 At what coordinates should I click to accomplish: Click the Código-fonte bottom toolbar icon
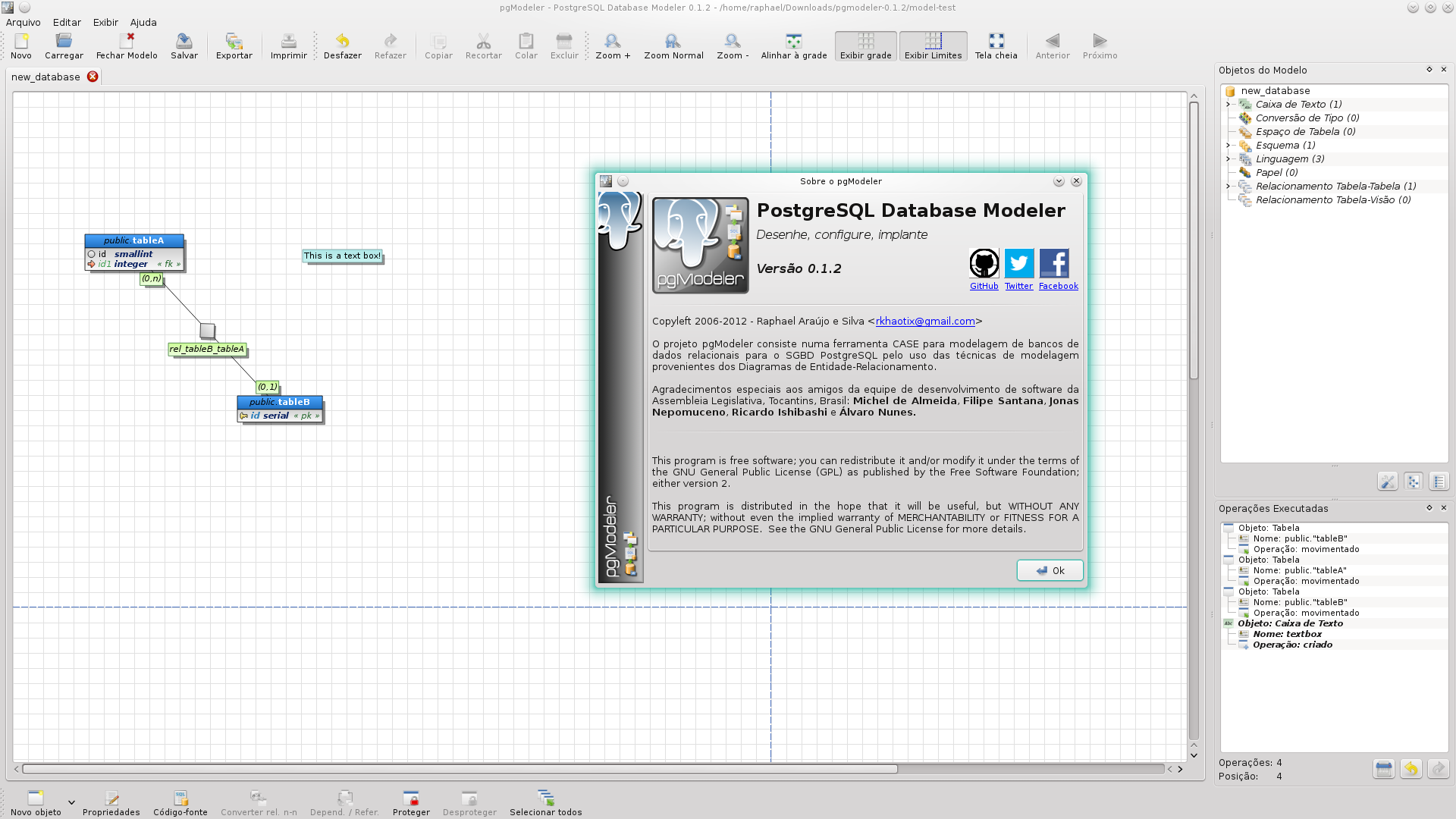click(180, 798)
